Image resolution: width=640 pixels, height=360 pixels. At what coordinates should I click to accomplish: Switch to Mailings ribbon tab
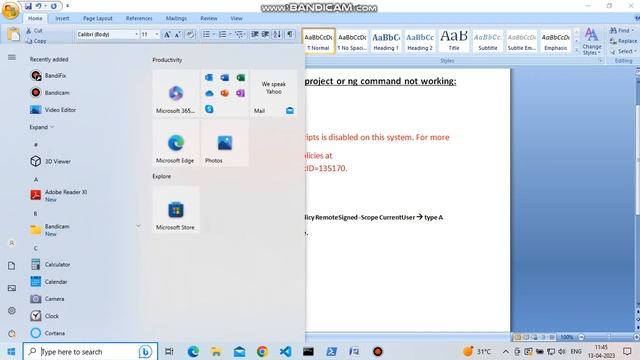[176, 18]
